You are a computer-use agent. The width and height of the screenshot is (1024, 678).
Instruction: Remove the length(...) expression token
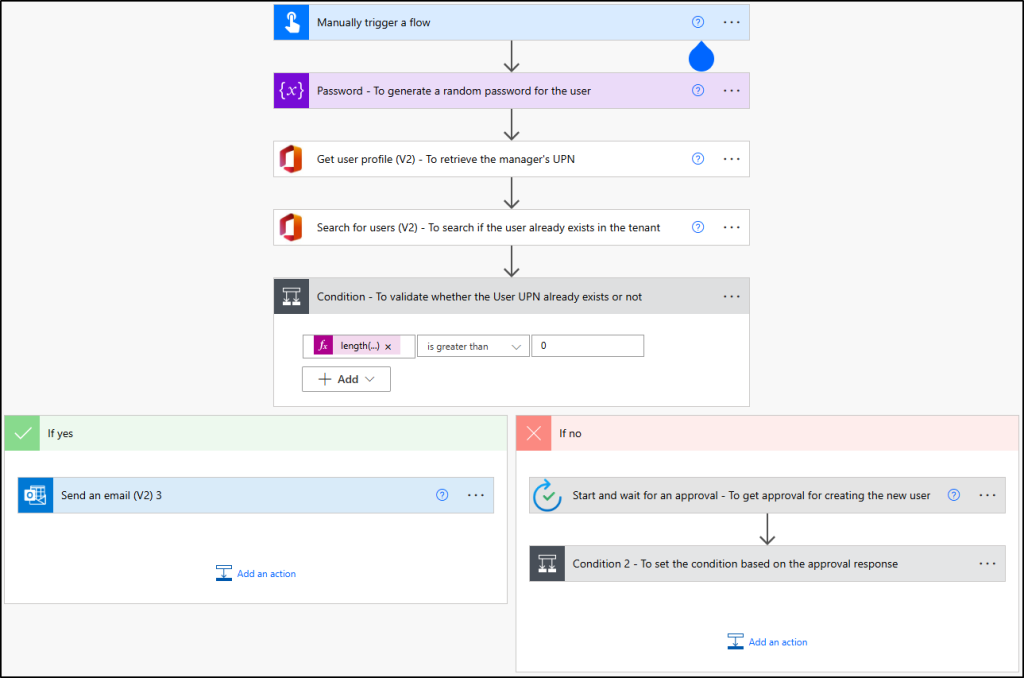pos(388,347)
